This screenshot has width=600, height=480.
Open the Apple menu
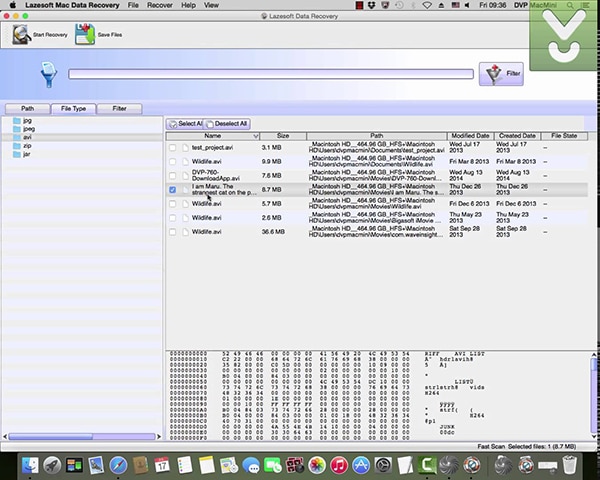point(13,5)
